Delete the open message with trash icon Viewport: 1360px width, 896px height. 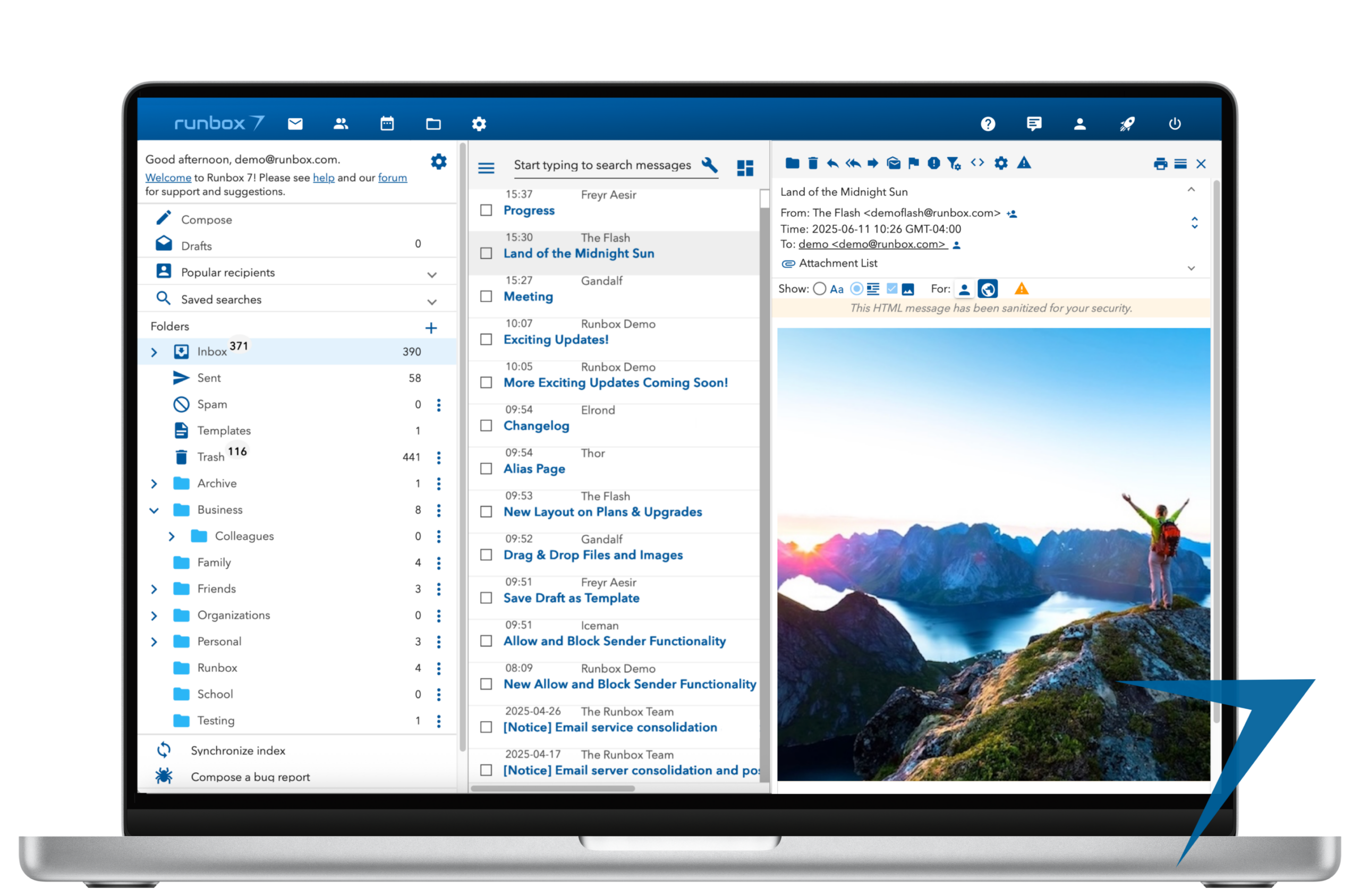coord(813,164)
